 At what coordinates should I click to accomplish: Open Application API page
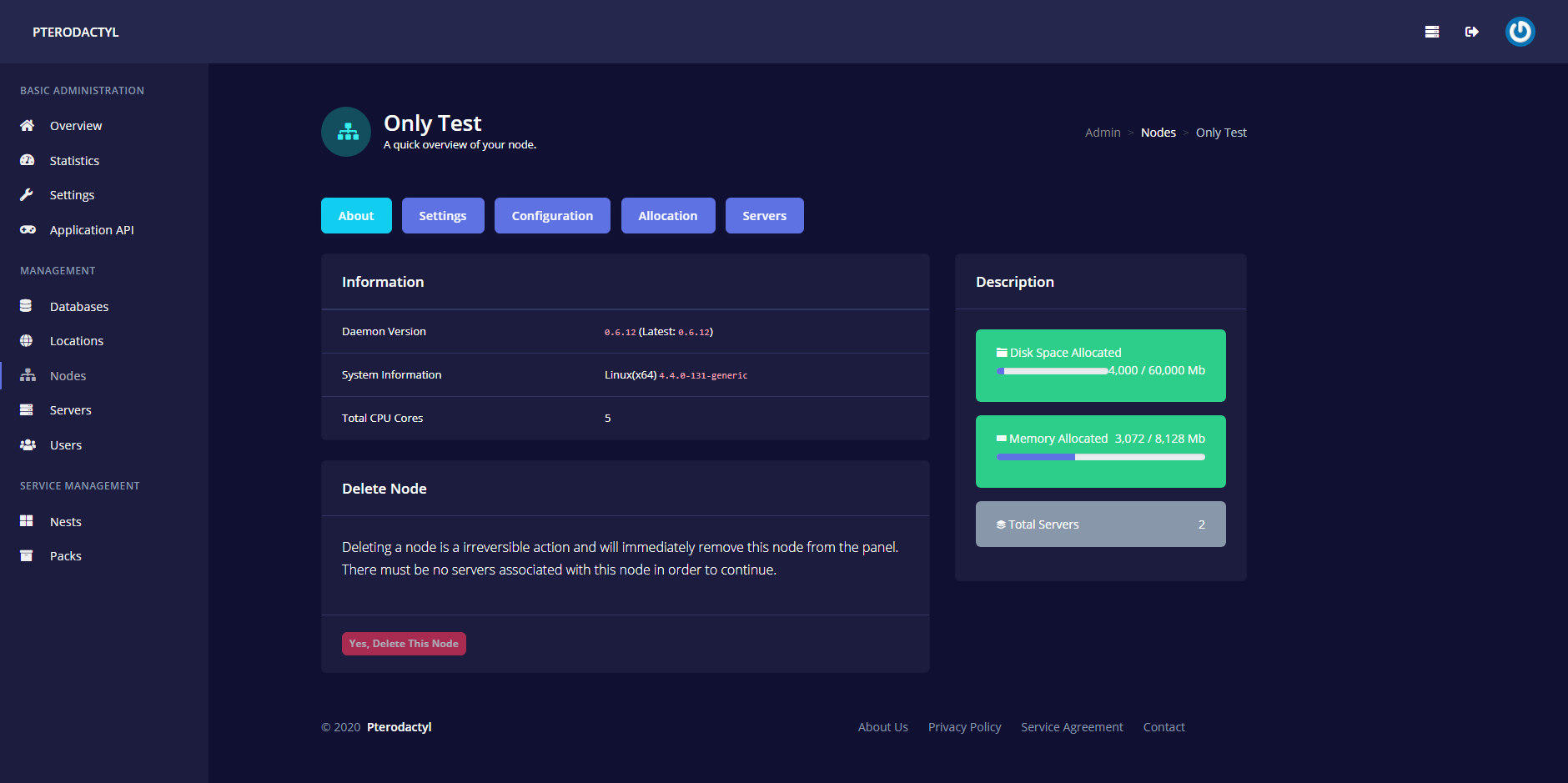(x=92, y=230)
